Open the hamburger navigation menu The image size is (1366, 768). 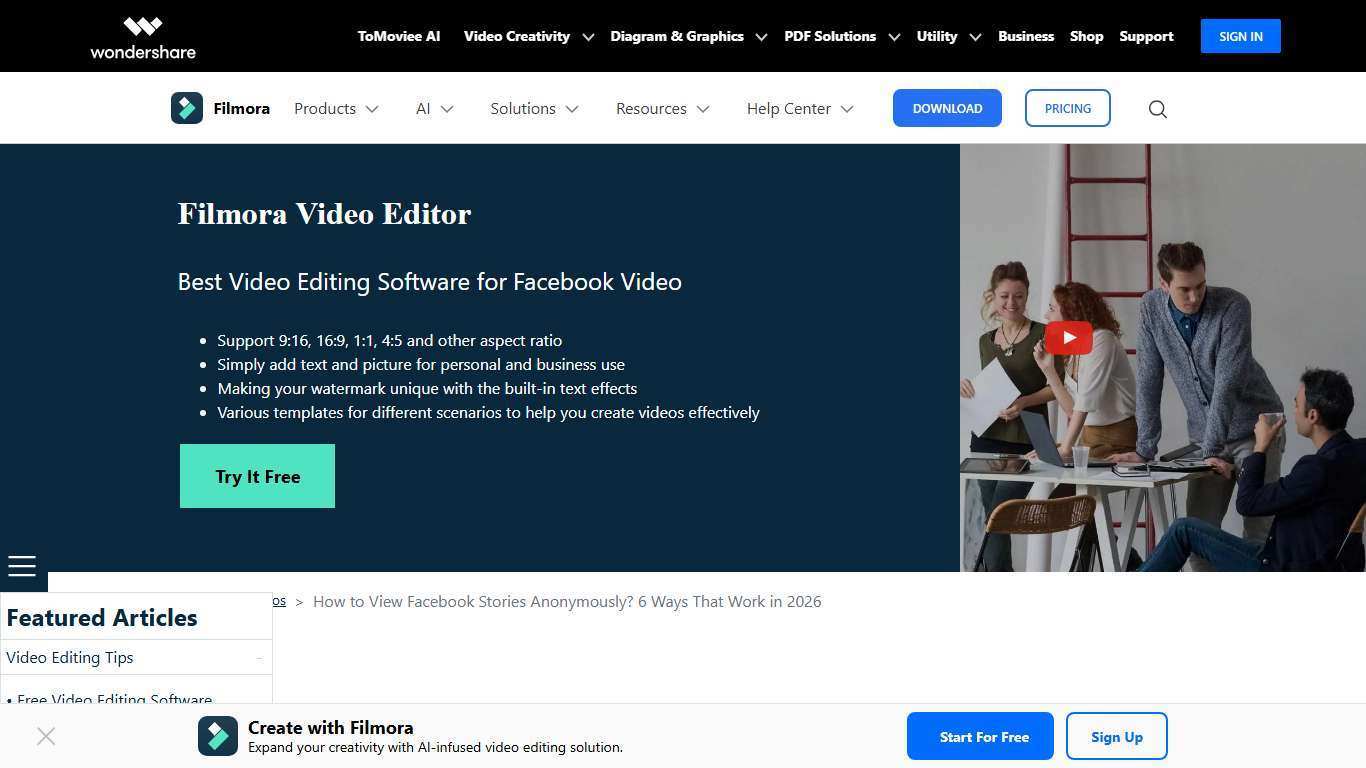pyautogui.click(x=21, y=565)
